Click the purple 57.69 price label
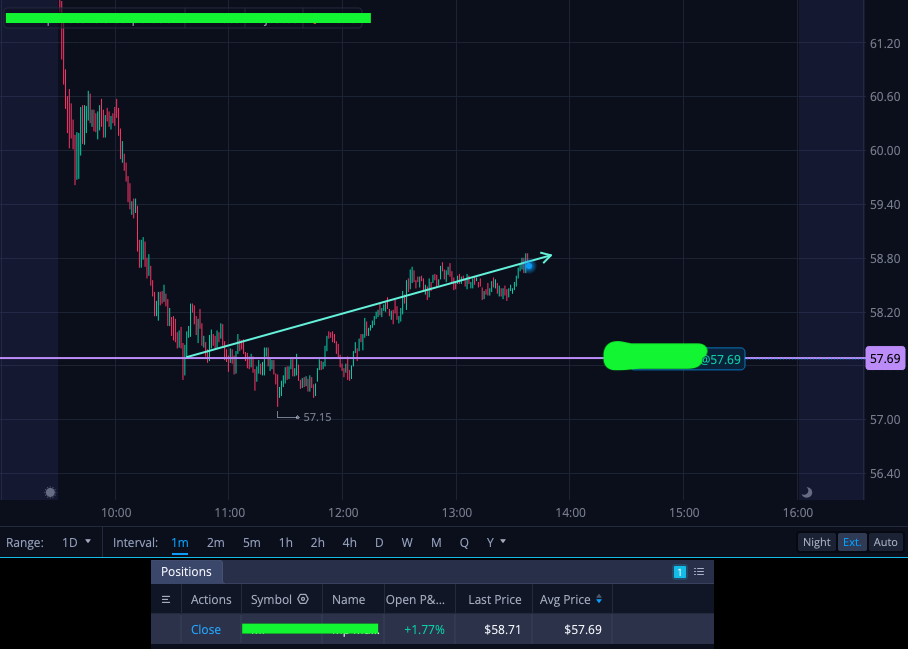Viewport: 908px width, 649px height. pyautogui.click(x=885, y=358)
